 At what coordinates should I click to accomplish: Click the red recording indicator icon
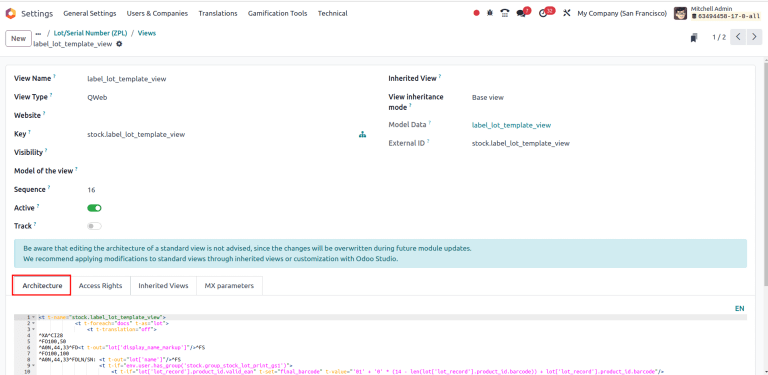[477, 14]
